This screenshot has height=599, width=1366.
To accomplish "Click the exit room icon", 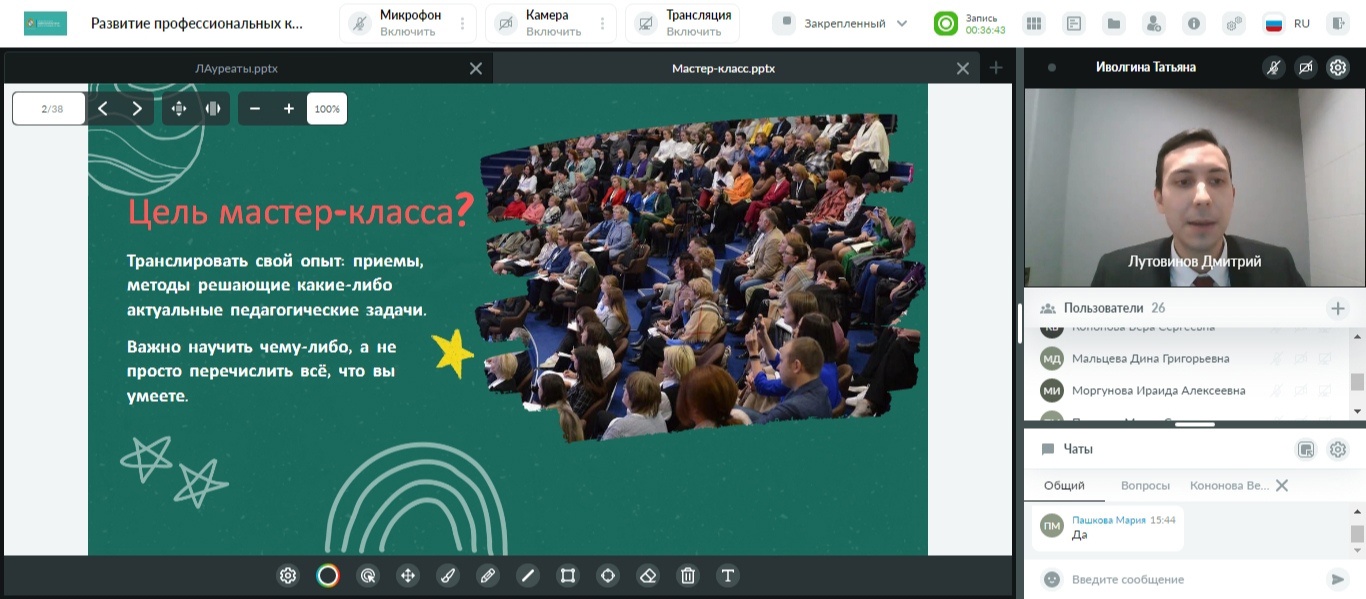I will pyautogui.click(x=1339, y=23).
